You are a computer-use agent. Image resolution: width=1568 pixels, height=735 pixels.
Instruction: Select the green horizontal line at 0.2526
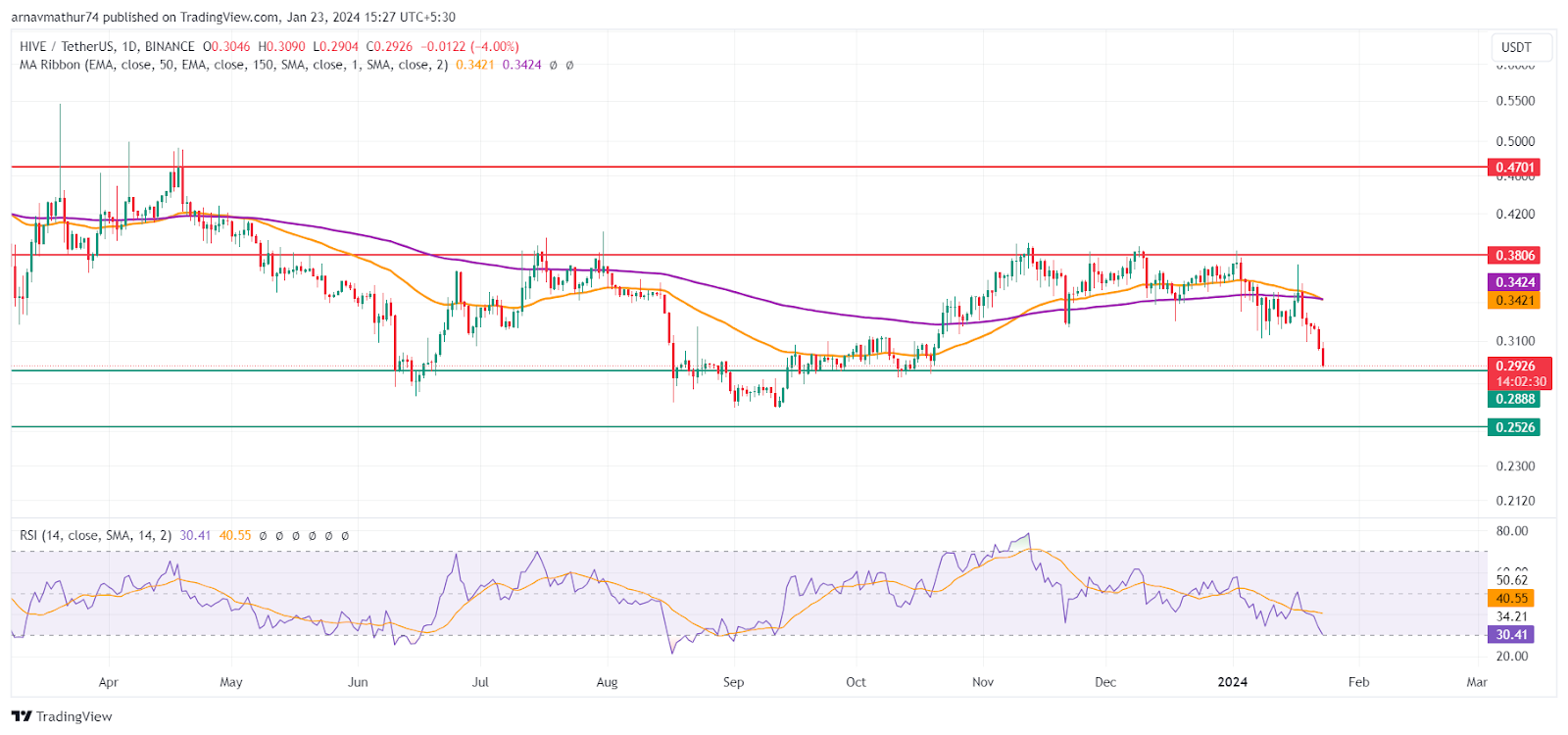coord(749,427)
